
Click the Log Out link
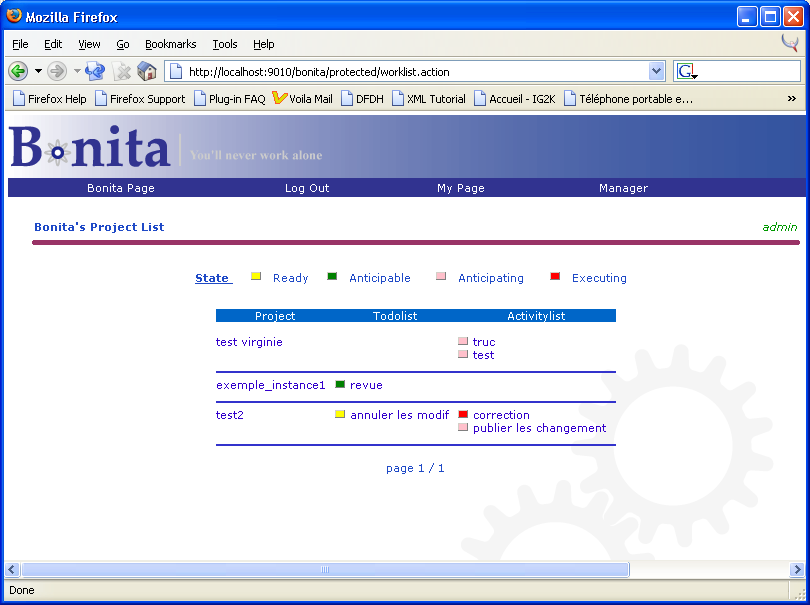coord(307,188)
